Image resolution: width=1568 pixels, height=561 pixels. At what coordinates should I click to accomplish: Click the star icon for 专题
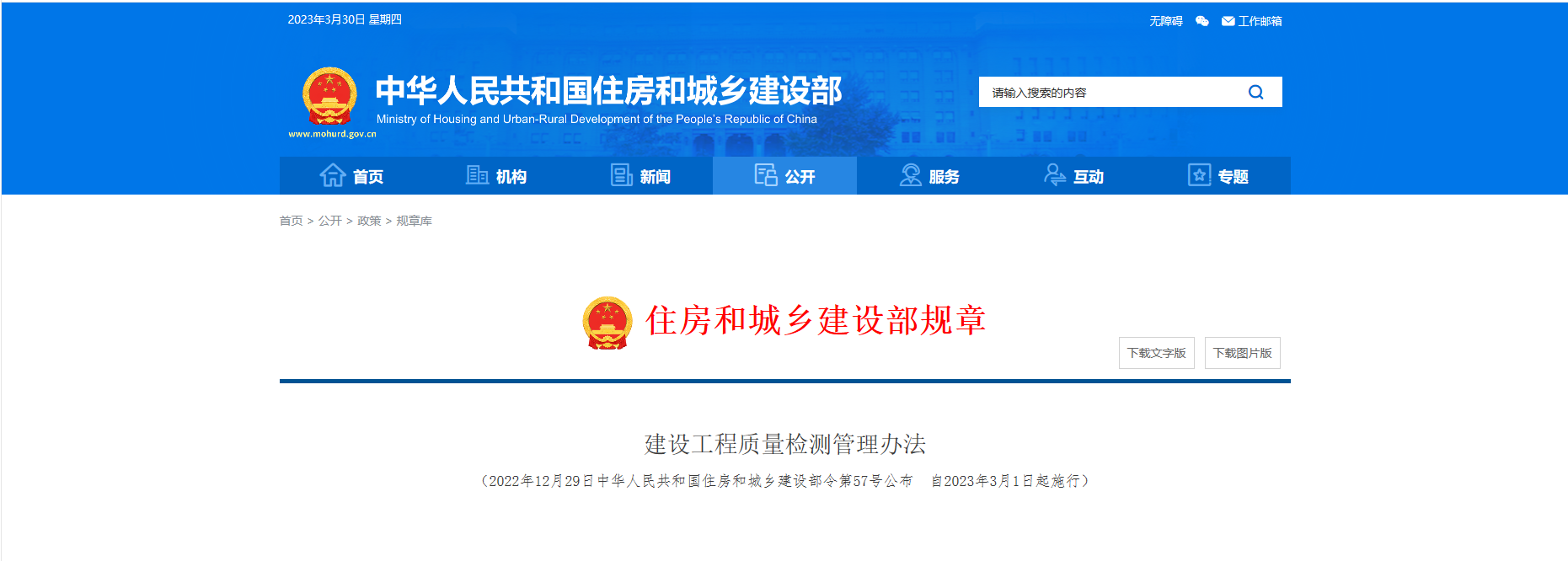[x=1199, y=175]
